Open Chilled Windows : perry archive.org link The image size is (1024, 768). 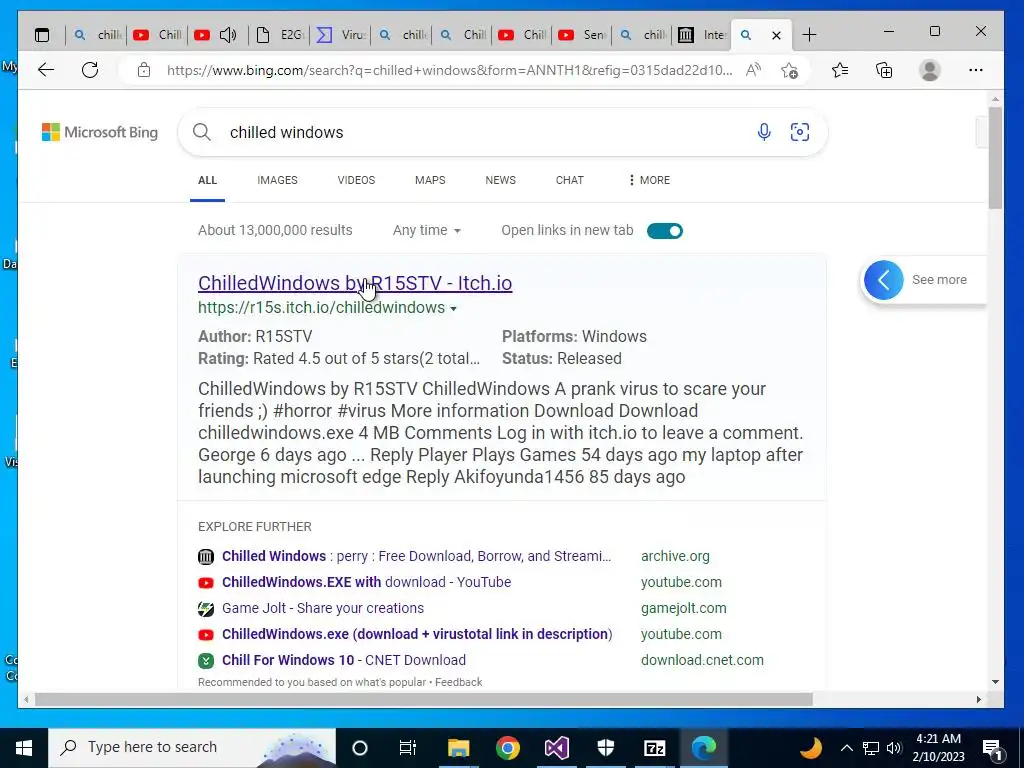pyautogui.click(x=416, y=556)
